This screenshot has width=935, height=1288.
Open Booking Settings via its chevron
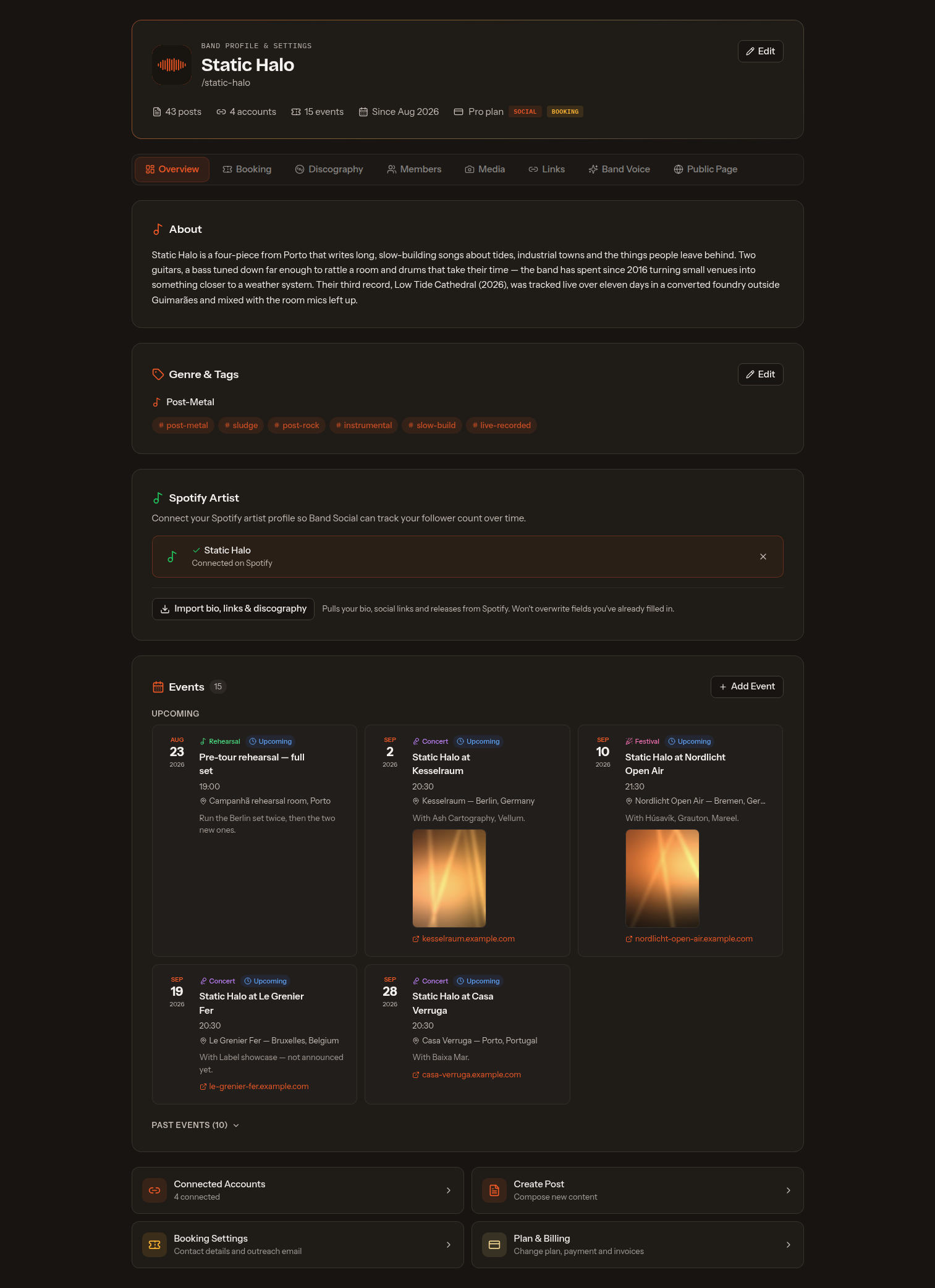(449, 1245)
